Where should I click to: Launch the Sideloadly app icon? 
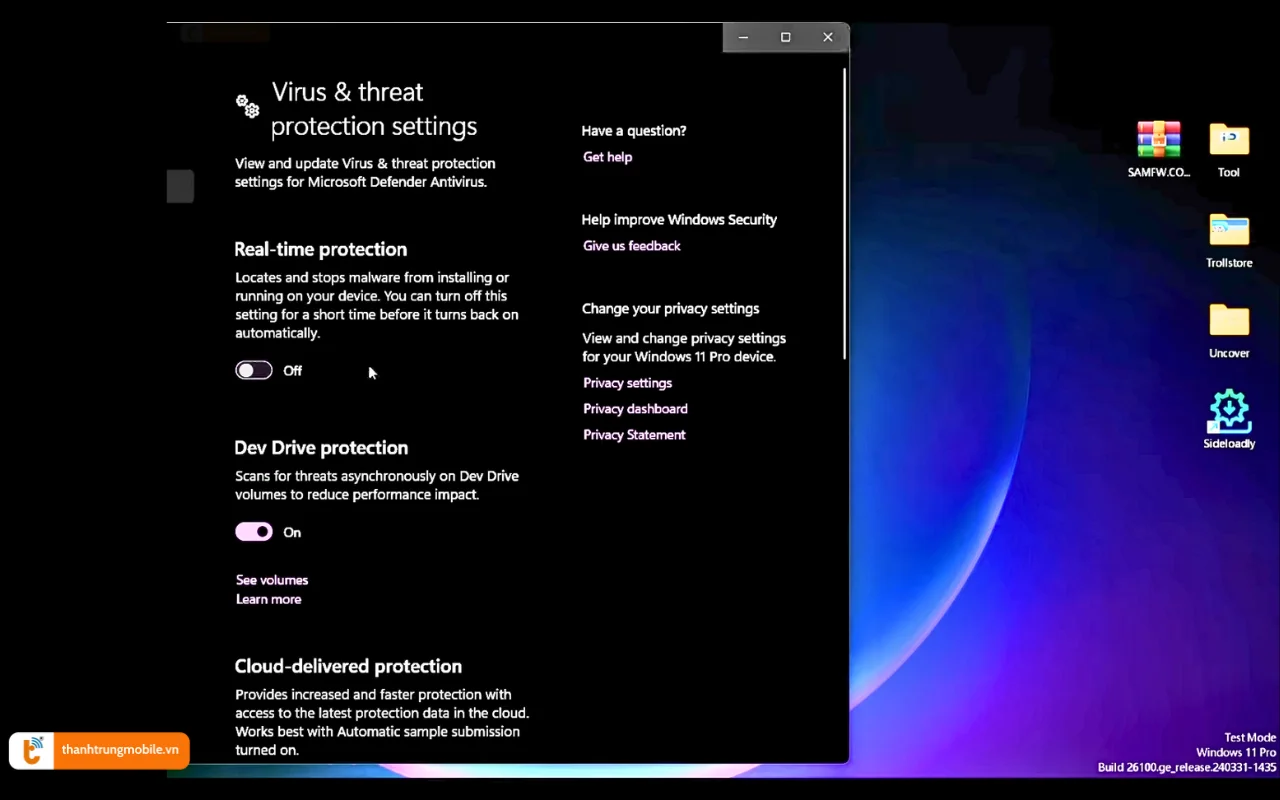coord(1229,411)
